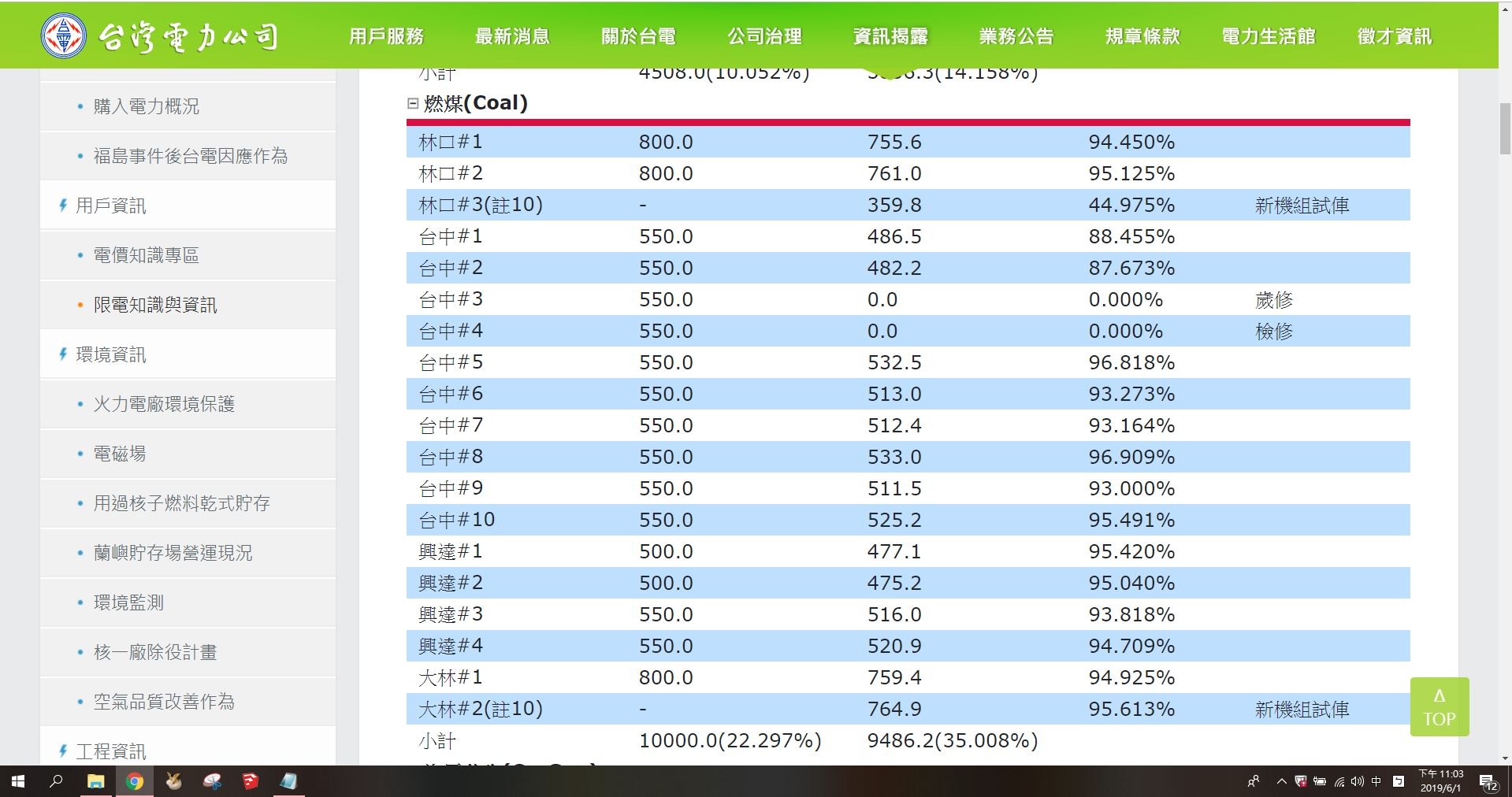Open 蘭嶼貯存場營運現況 link

(173, 553)
